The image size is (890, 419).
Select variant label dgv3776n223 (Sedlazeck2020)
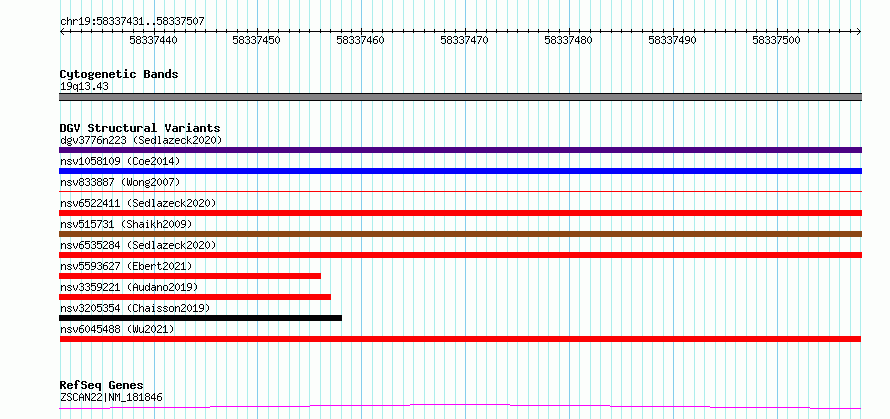click(141, 140)
